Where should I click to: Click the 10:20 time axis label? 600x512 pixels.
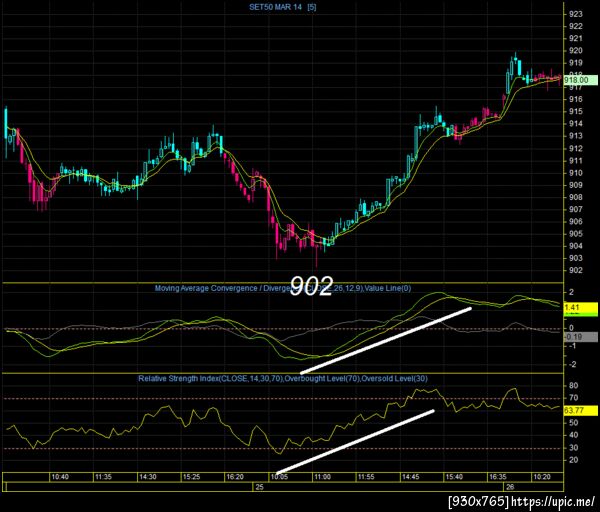pos(542,477)
